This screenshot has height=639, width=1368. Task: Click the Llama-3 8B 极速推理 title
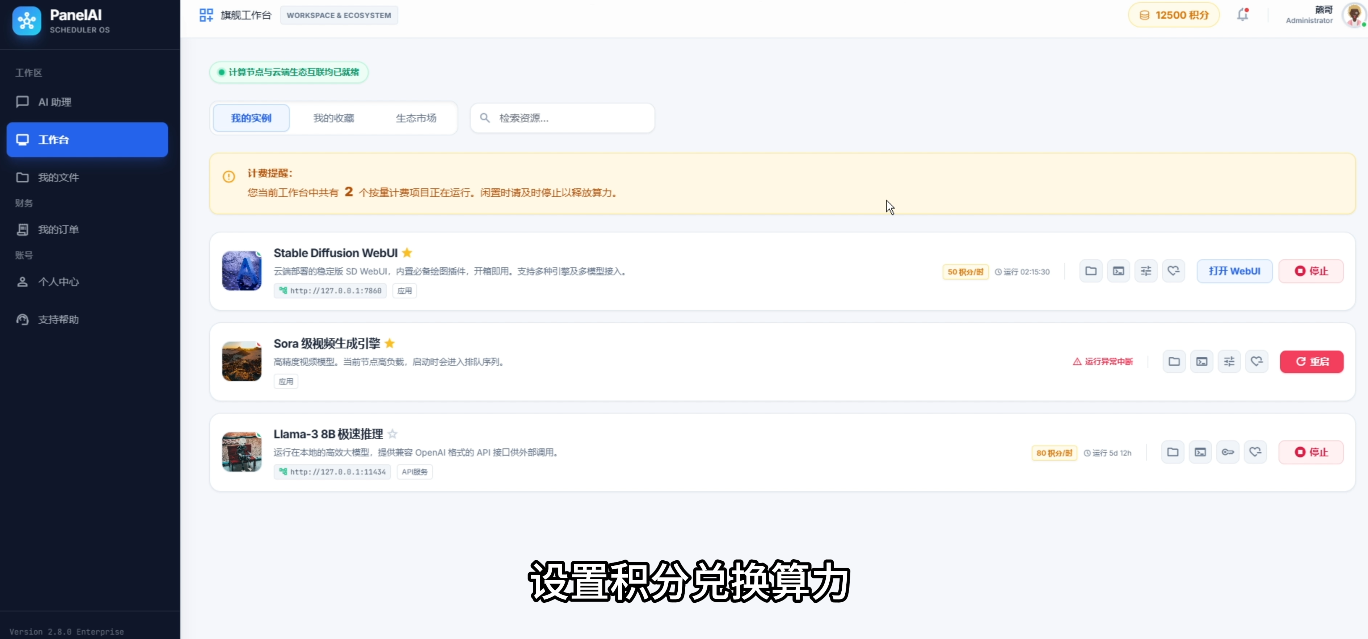(x=328, y=434)
